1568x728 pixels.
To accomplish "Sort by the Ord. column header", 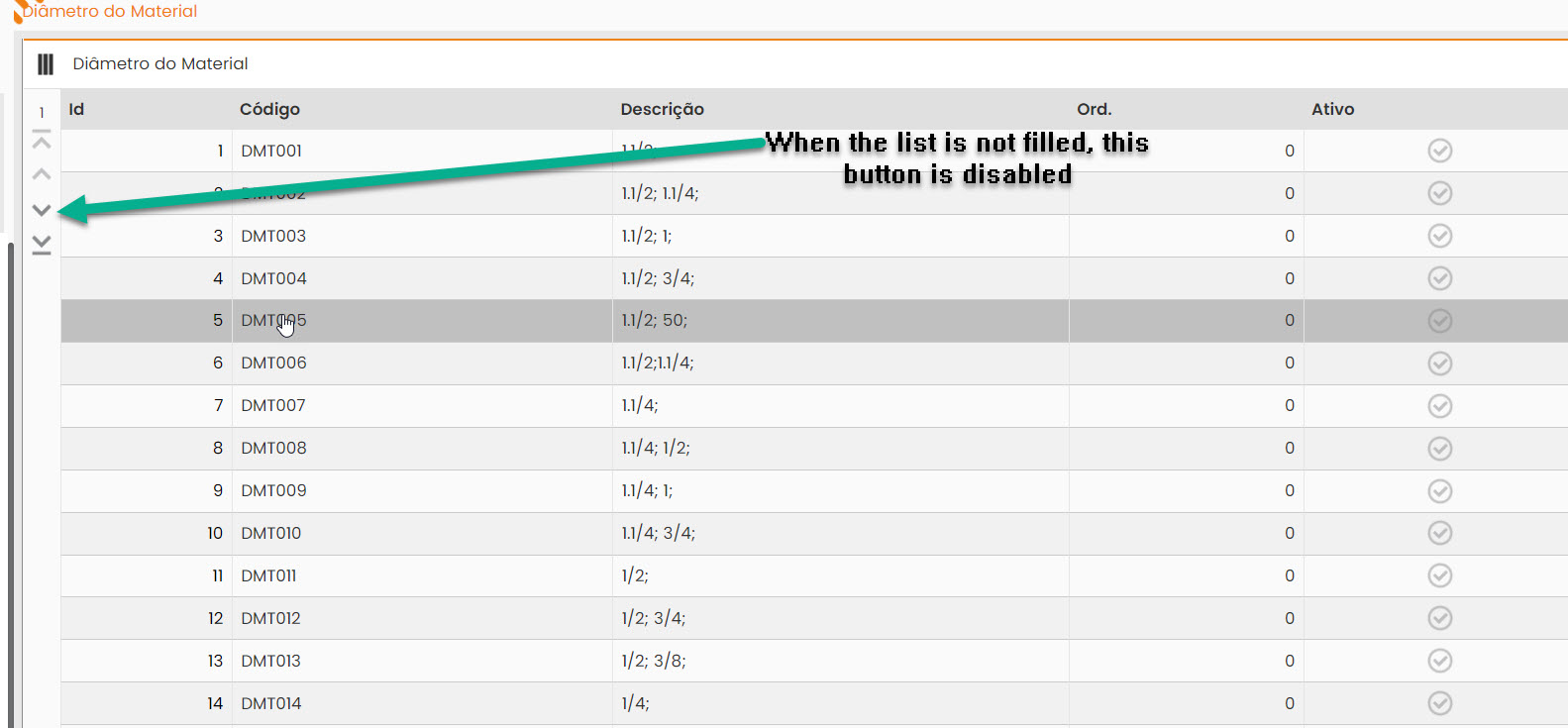I will (x=1094, y=109).
